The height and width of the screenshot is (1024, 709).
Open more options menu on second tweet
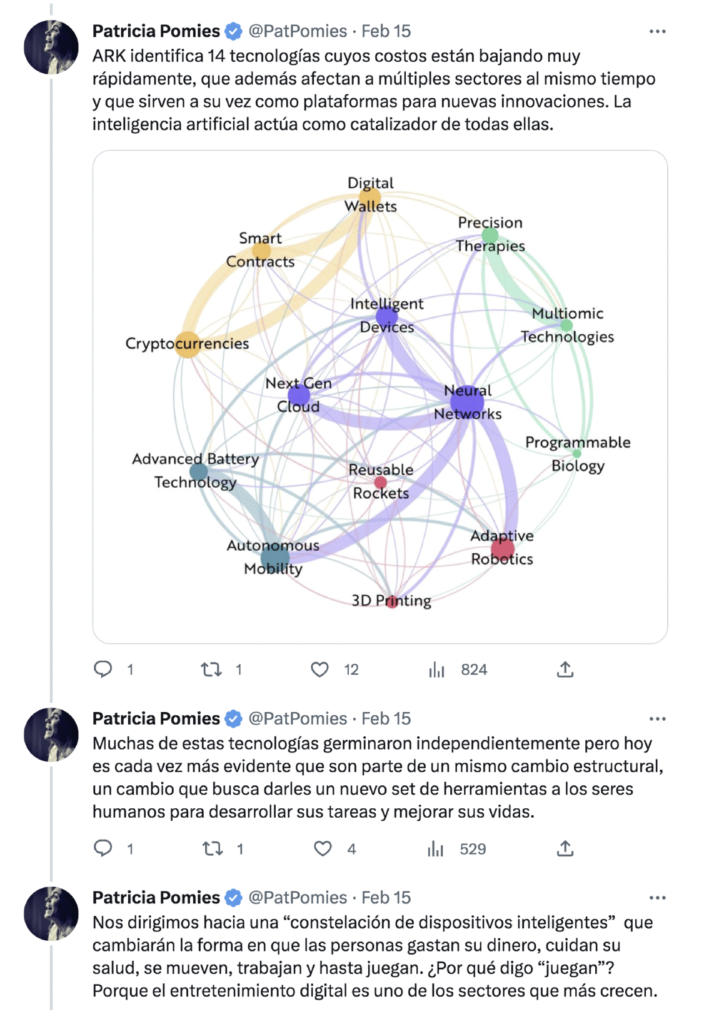657,718
